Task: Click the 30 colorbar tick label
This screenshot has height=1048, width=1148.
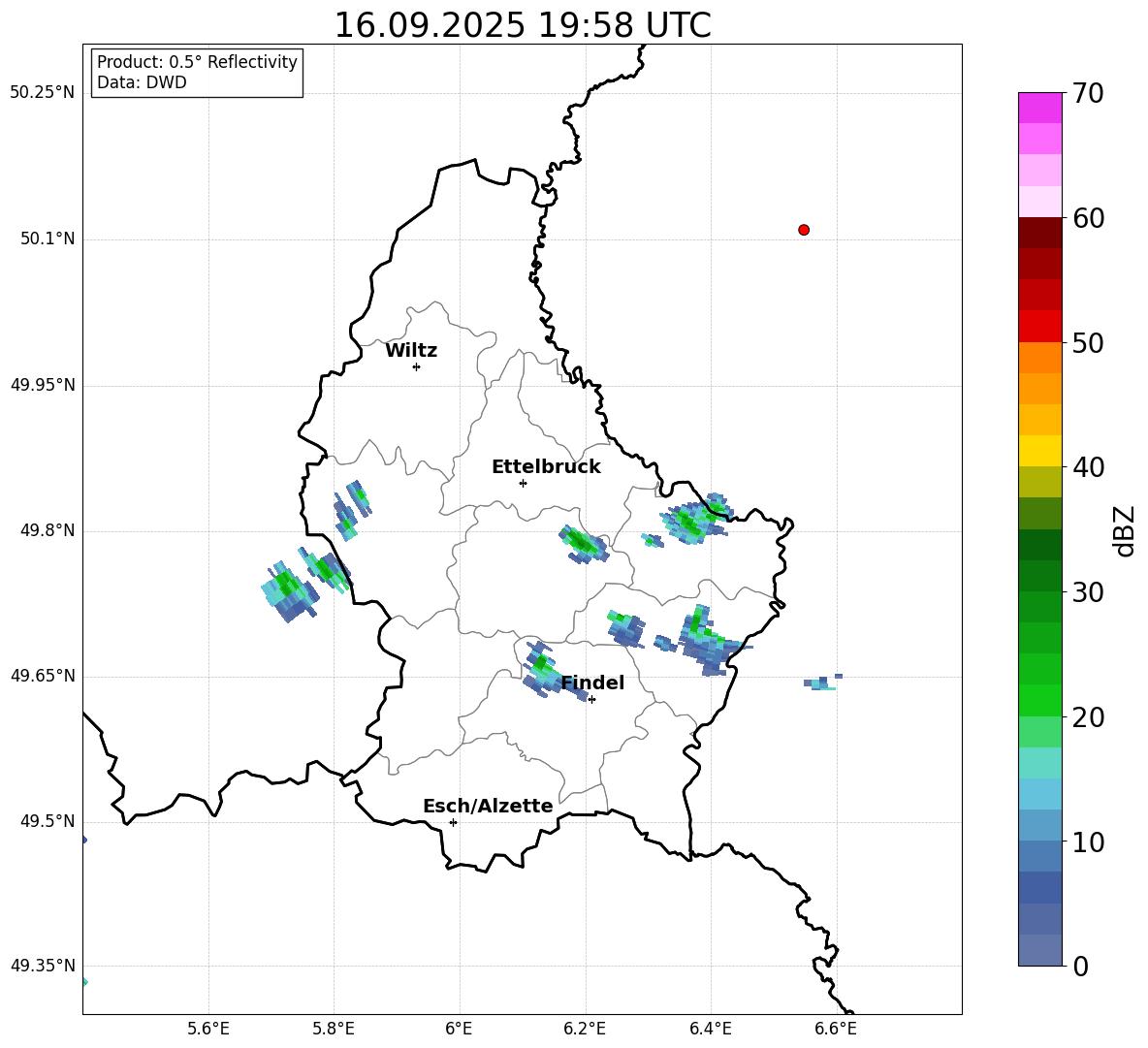Action: click(1088, 592)
